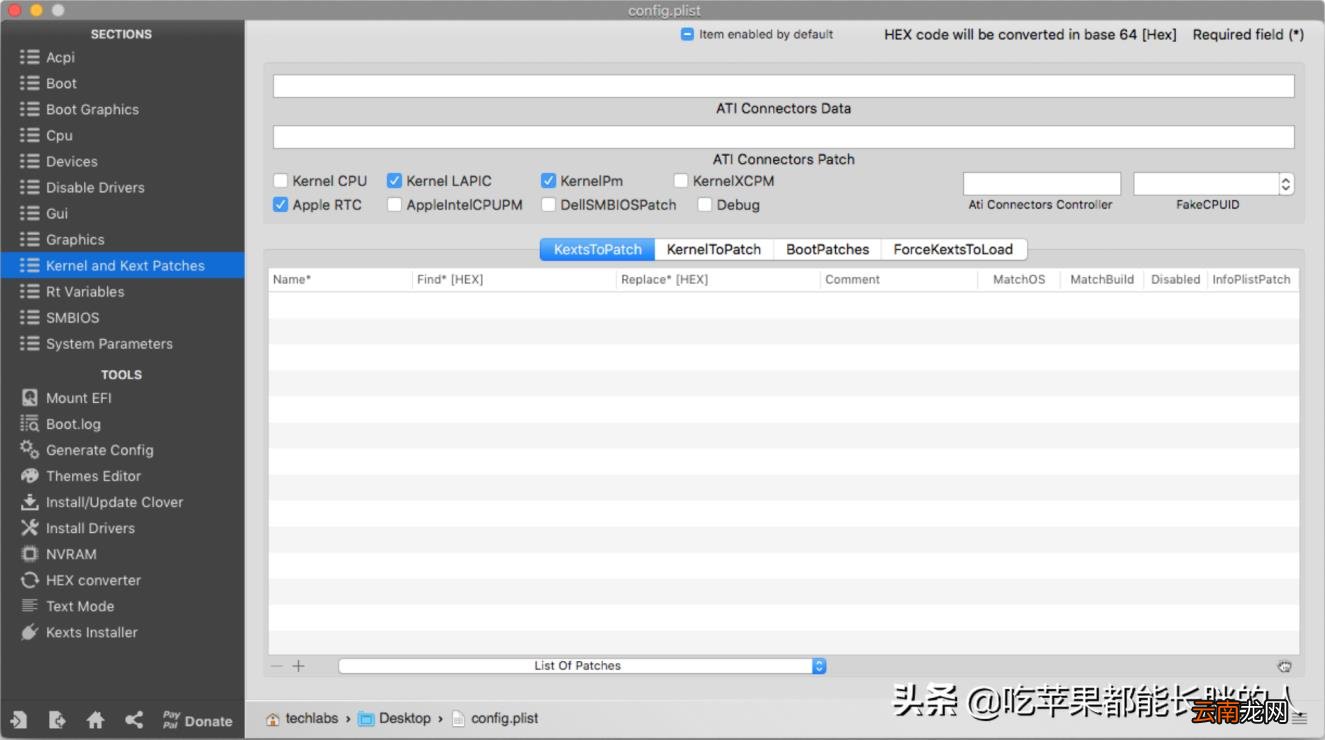This screenshot has height=740, width=1325.
Task: Switch to the KextsToPatch tab
Action: 598,249
